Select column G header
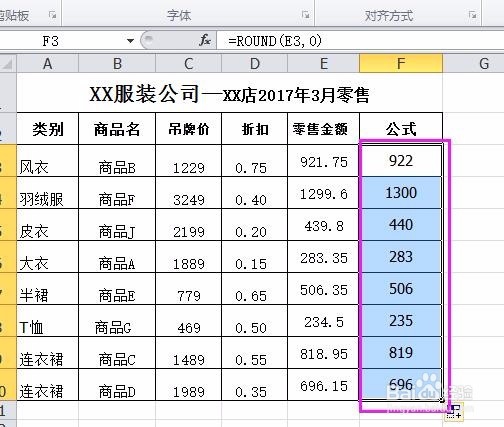Screen dimensions: 504x427 [474, 63]
